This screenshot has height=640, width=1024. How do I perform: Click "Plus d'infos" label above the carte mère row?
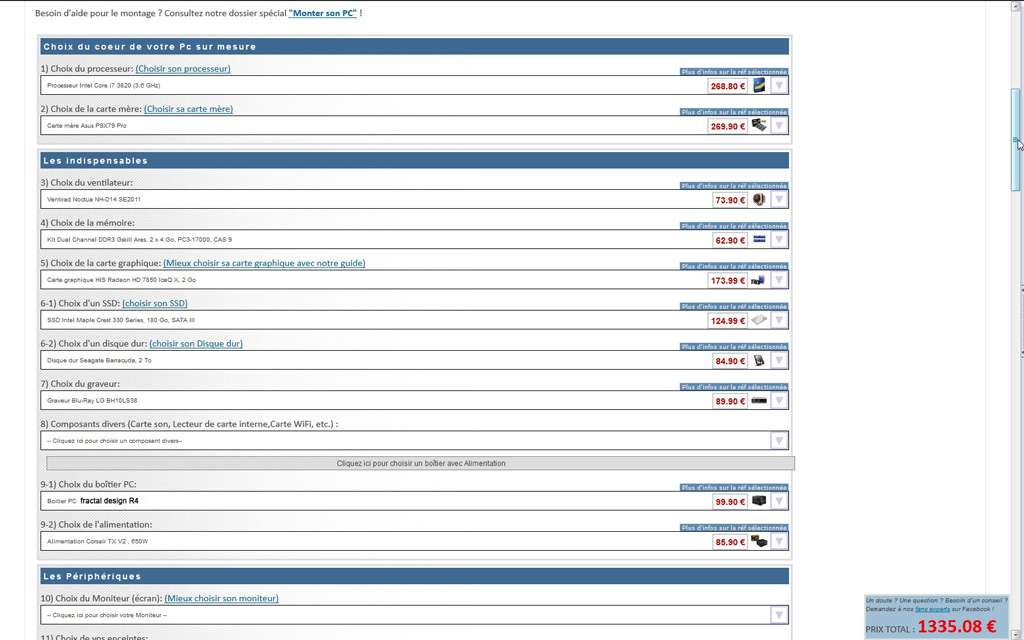[733, 112]
